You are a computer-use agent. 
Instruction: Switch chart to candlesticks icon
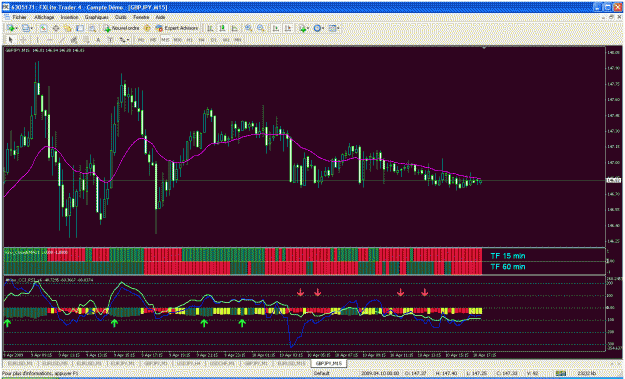222,28
